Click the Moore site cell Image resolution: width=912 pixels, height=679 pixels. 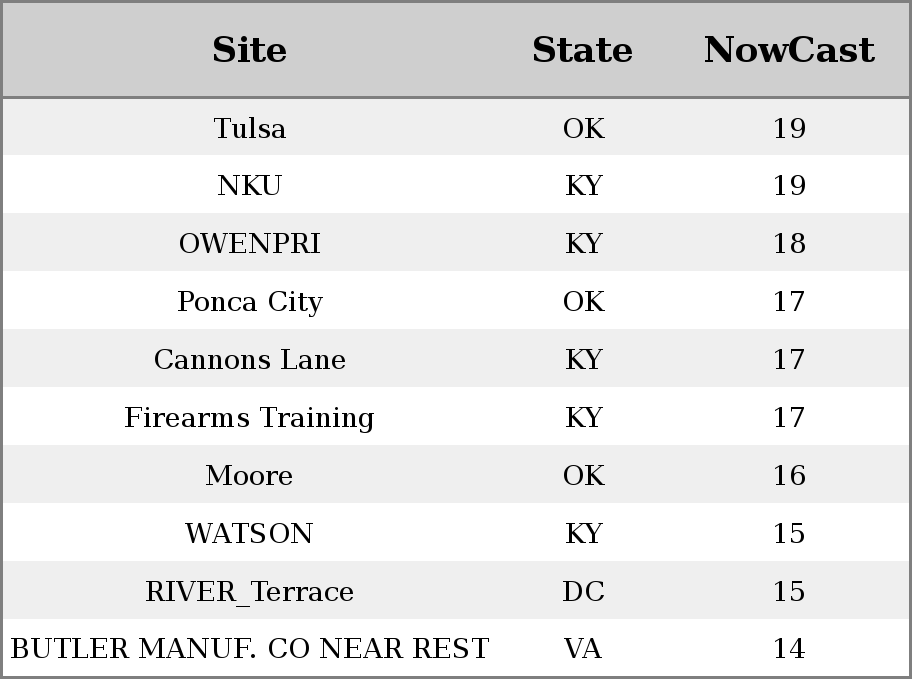[x=249, y=475]
